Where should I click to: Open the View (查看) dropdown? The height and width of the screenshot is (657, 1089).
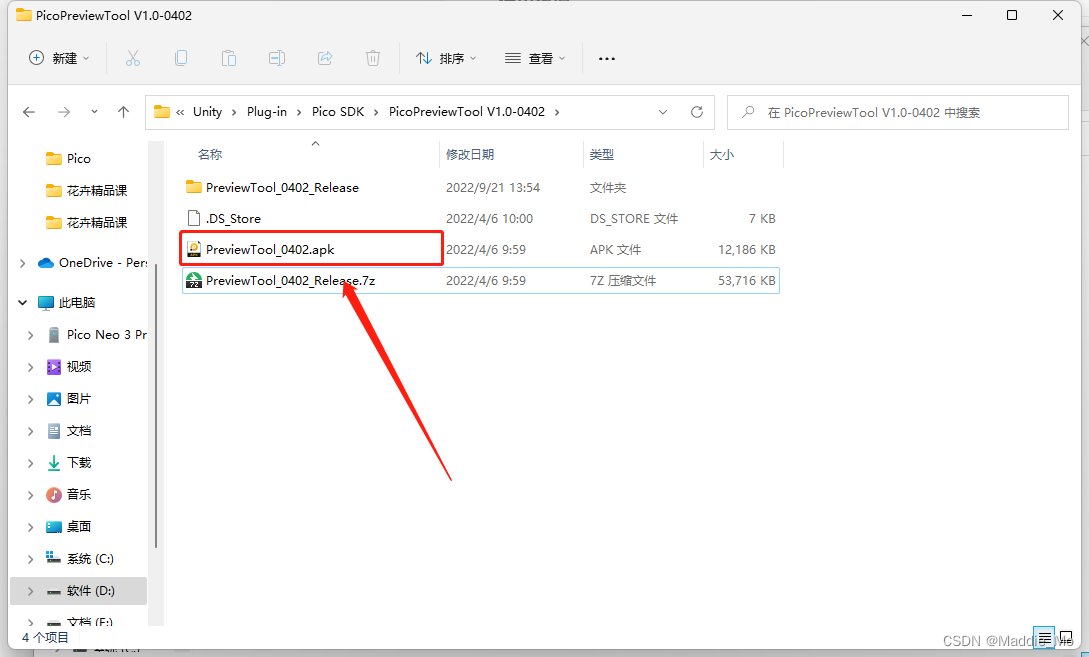point(535,58)
